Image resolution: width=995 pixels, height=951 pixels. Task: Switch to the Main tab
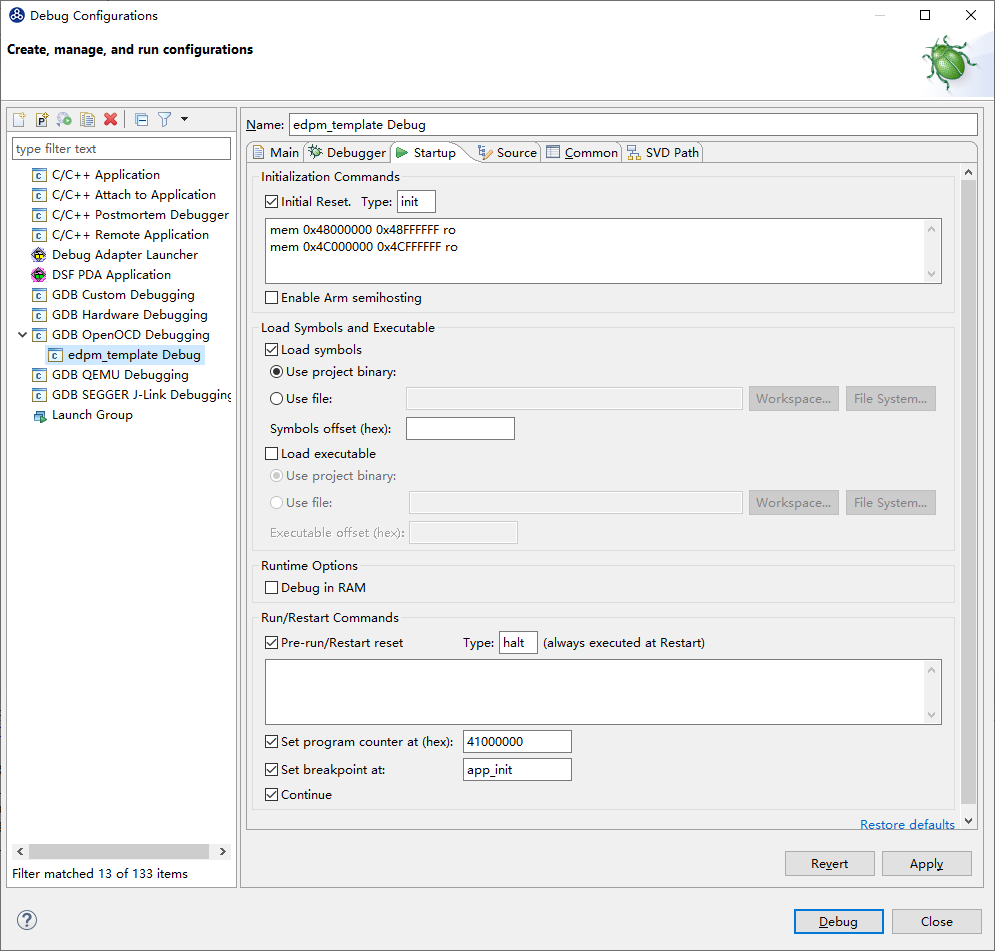276,152
